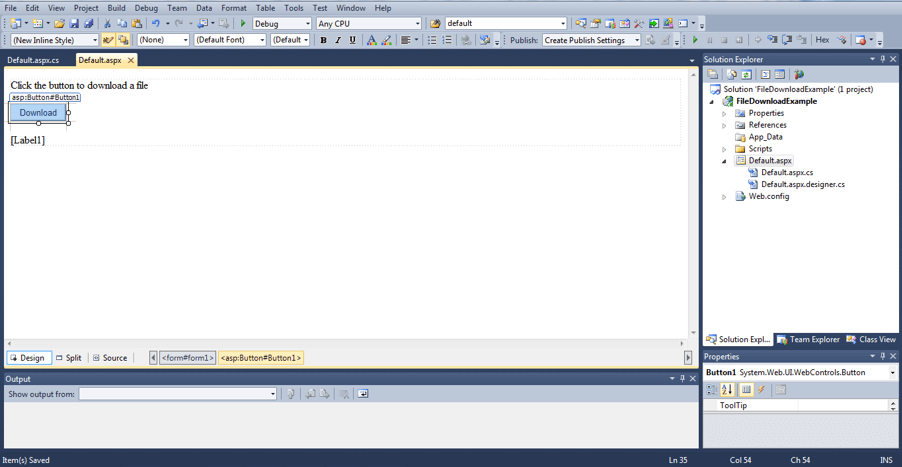Click the Hex display button
This screenshot has height=467, width=902.
pyautogui.click(x=822, y=40)
